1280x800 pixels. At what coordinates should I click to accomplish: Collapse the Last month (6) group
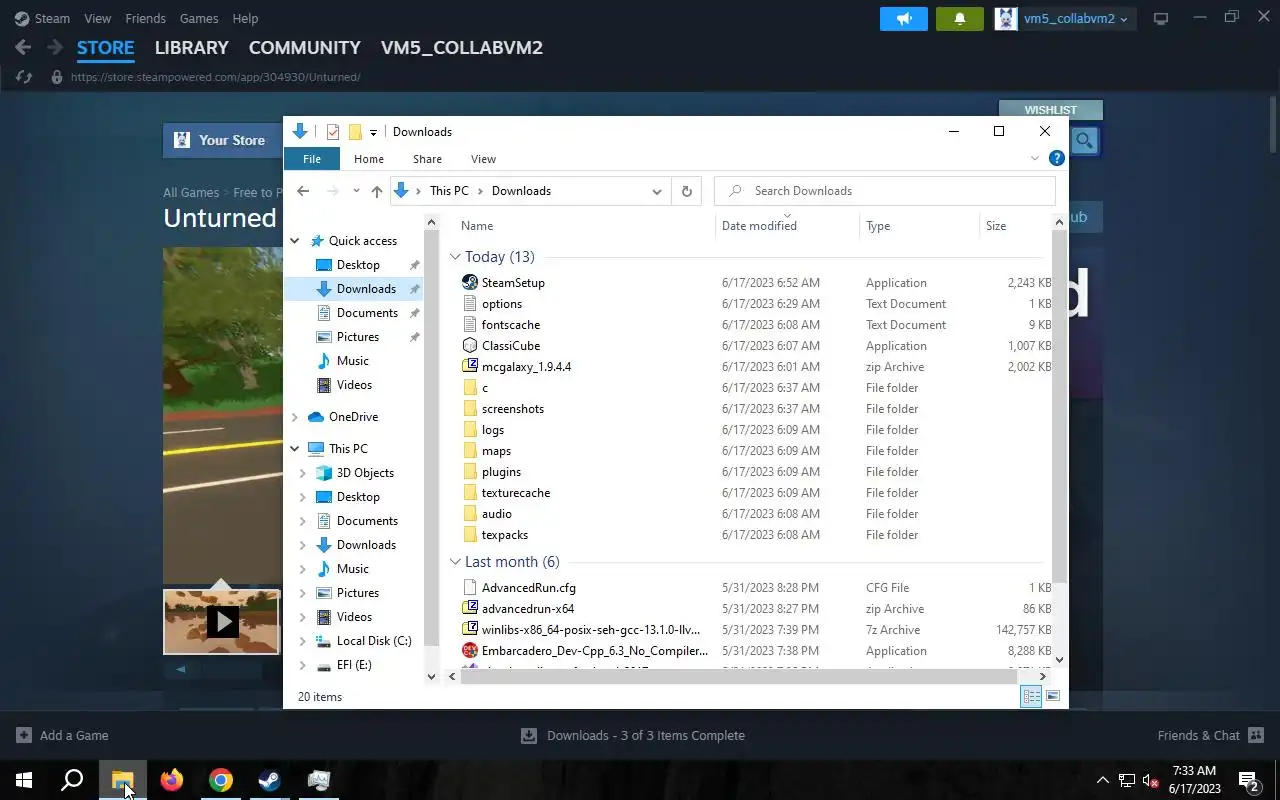455,562
